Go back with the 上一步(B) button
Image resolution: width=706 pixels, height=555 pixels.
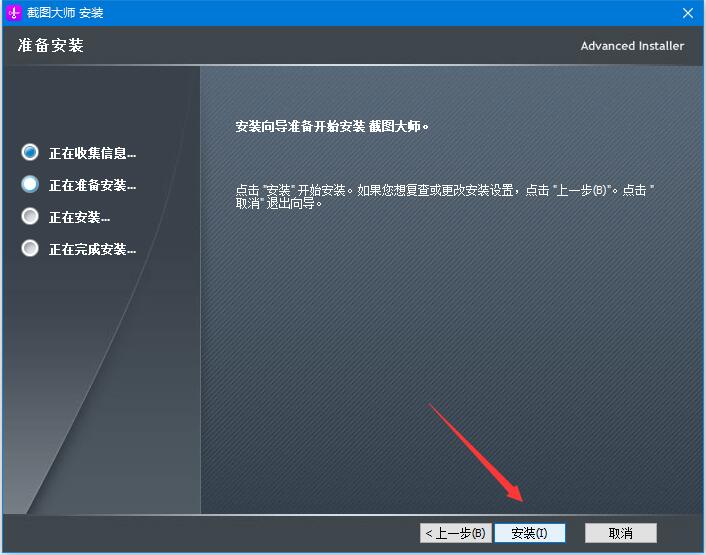click(456, 533)
